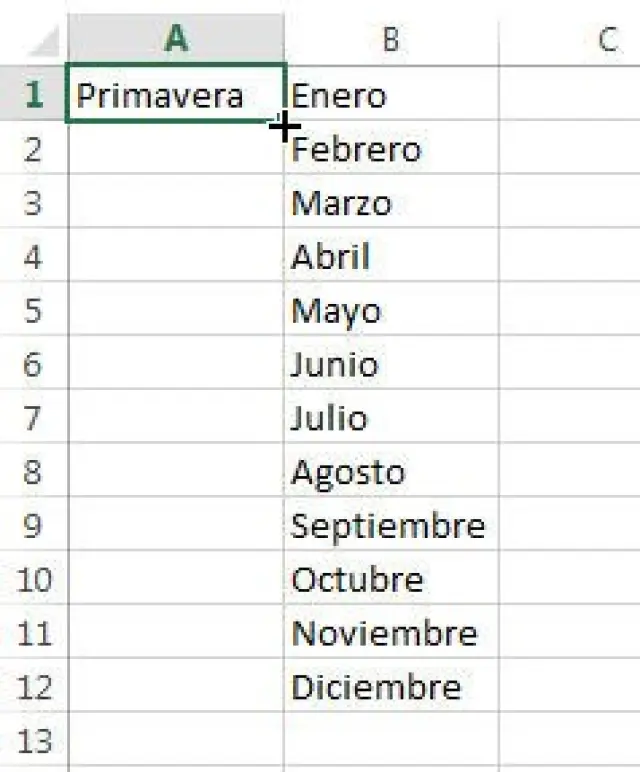Select the Agosto cell
This screenshot has width=640, height=772.
click(390, 472)
